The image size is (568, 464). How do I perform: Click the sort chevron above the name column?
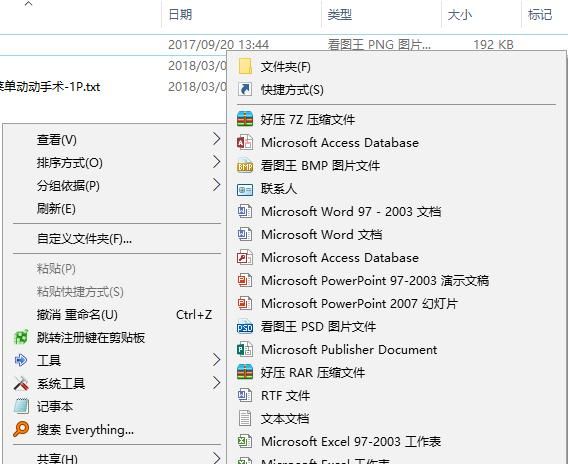(x=29, y=4)
